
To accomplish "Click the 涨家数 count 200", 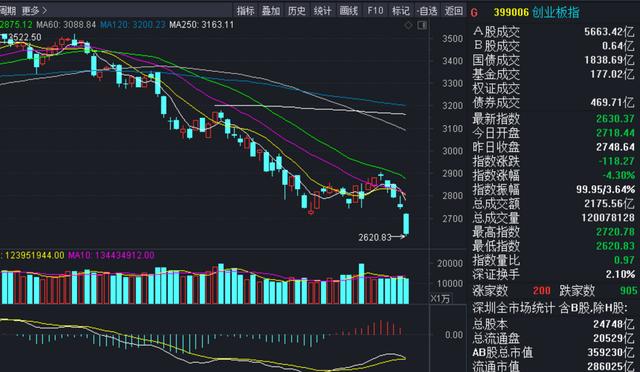I will point(542,291).
